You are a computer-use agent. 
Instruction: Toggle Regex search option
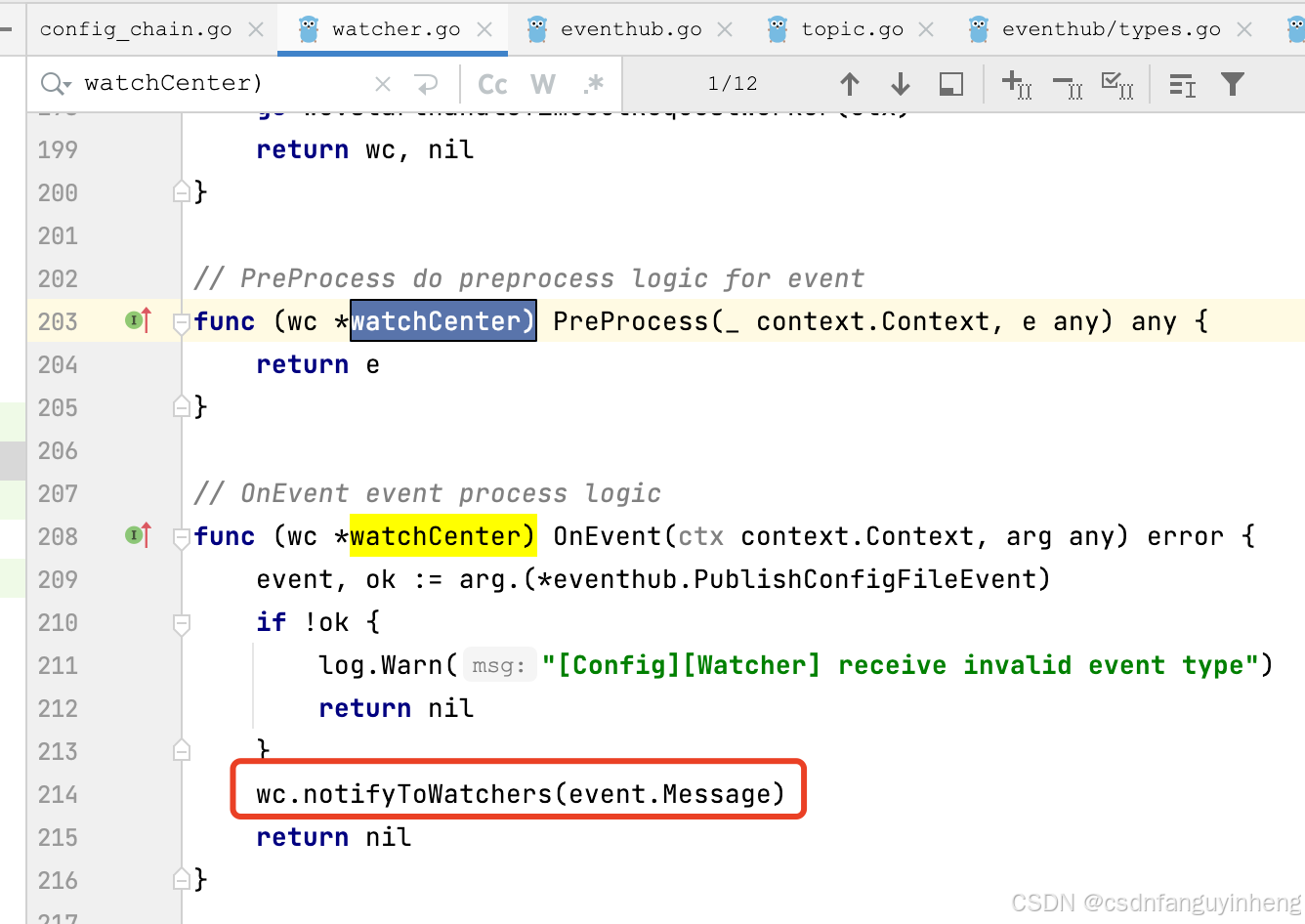594,85
